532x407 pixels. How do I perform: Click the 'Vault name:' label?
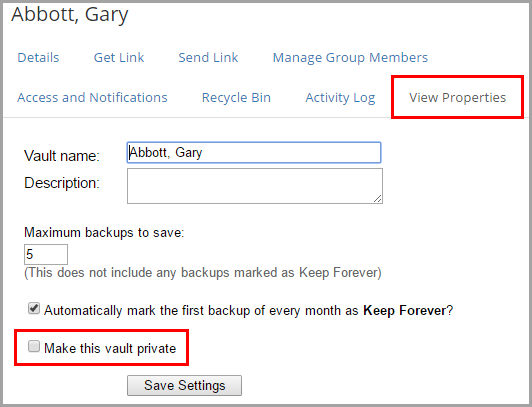(x=62, y=156)
